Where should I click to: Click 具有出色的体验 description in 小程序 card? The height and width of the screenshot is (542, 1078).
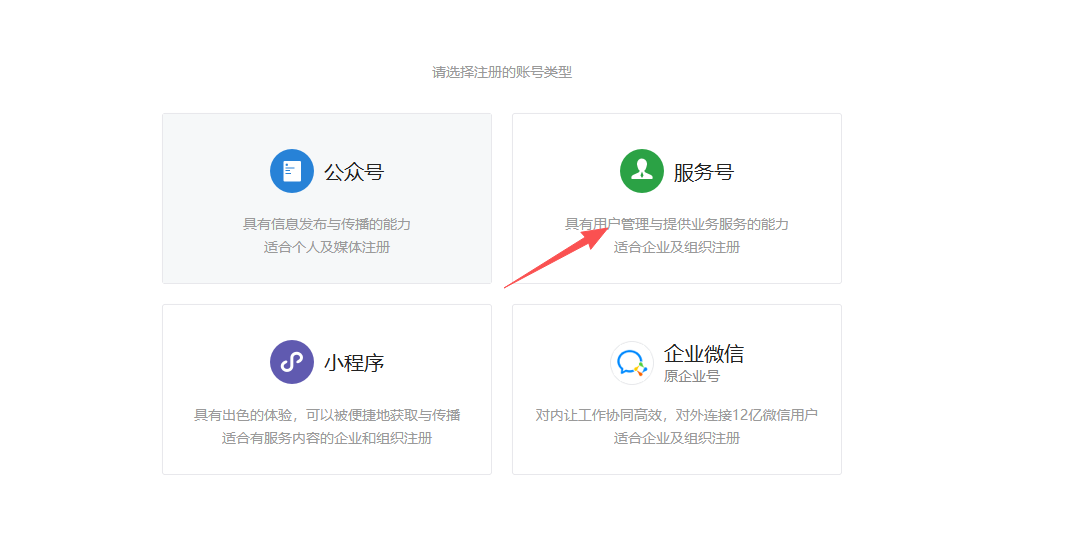click(327, 415)
